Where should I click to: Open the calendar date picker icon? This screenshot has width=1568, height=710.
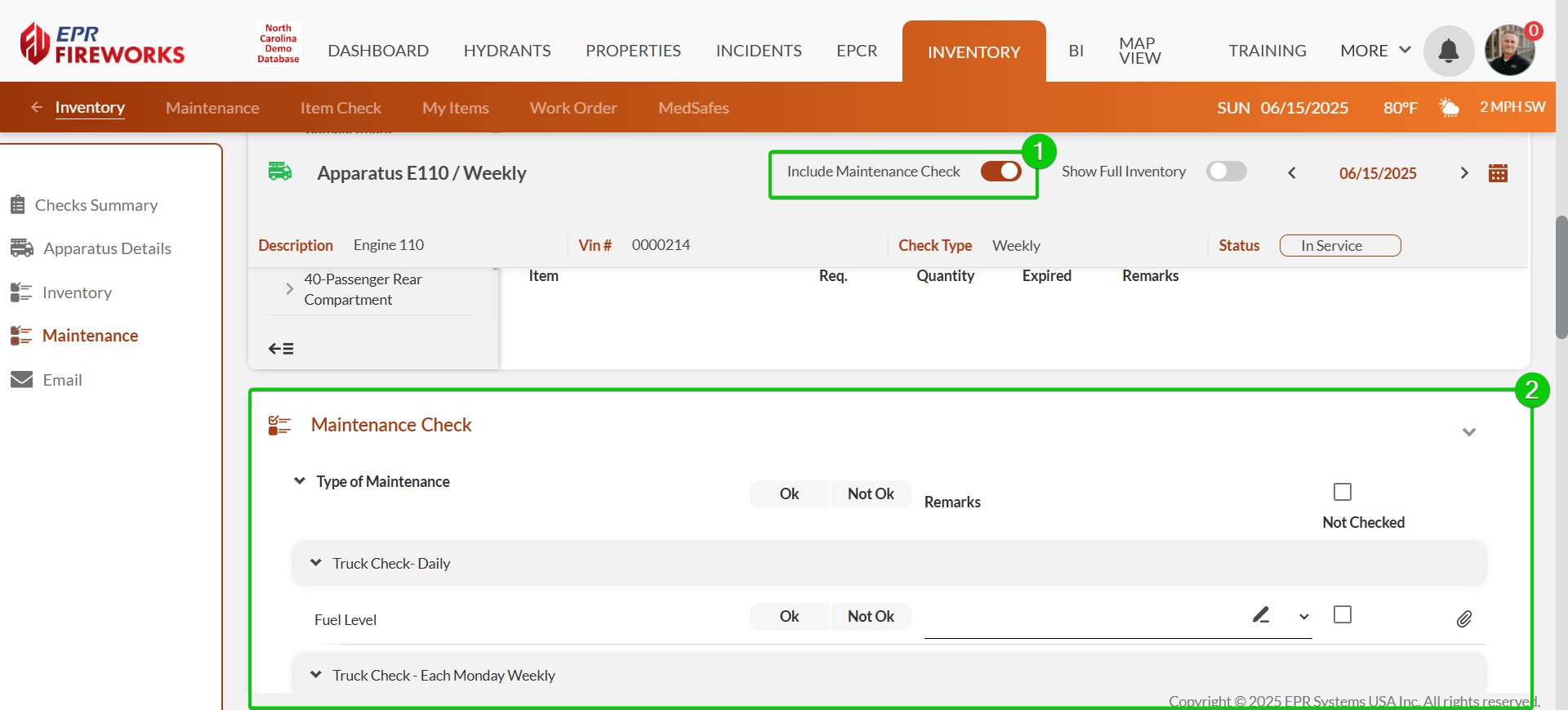tap(1498, 173)
